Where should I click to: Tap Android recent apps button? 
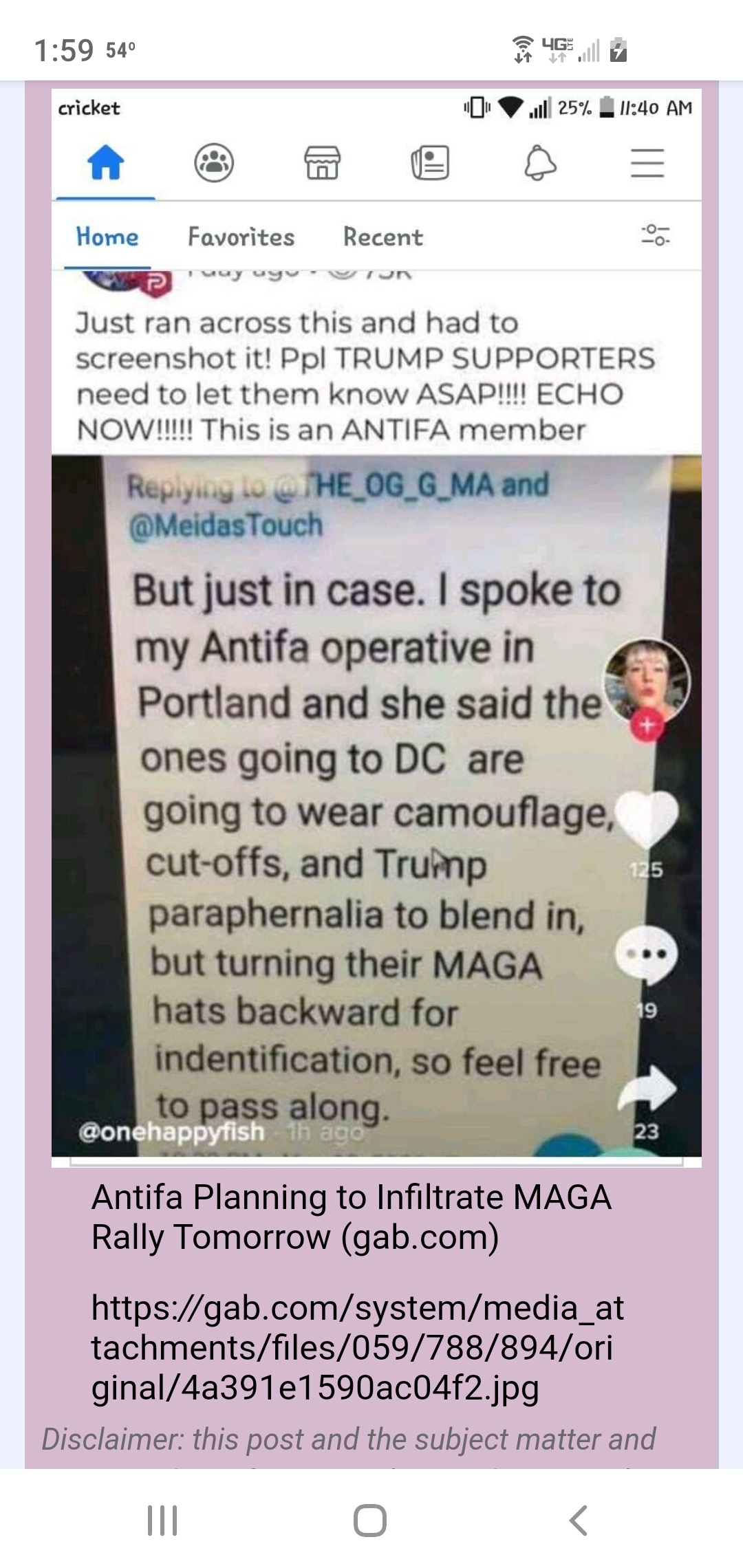(163, 1520)
